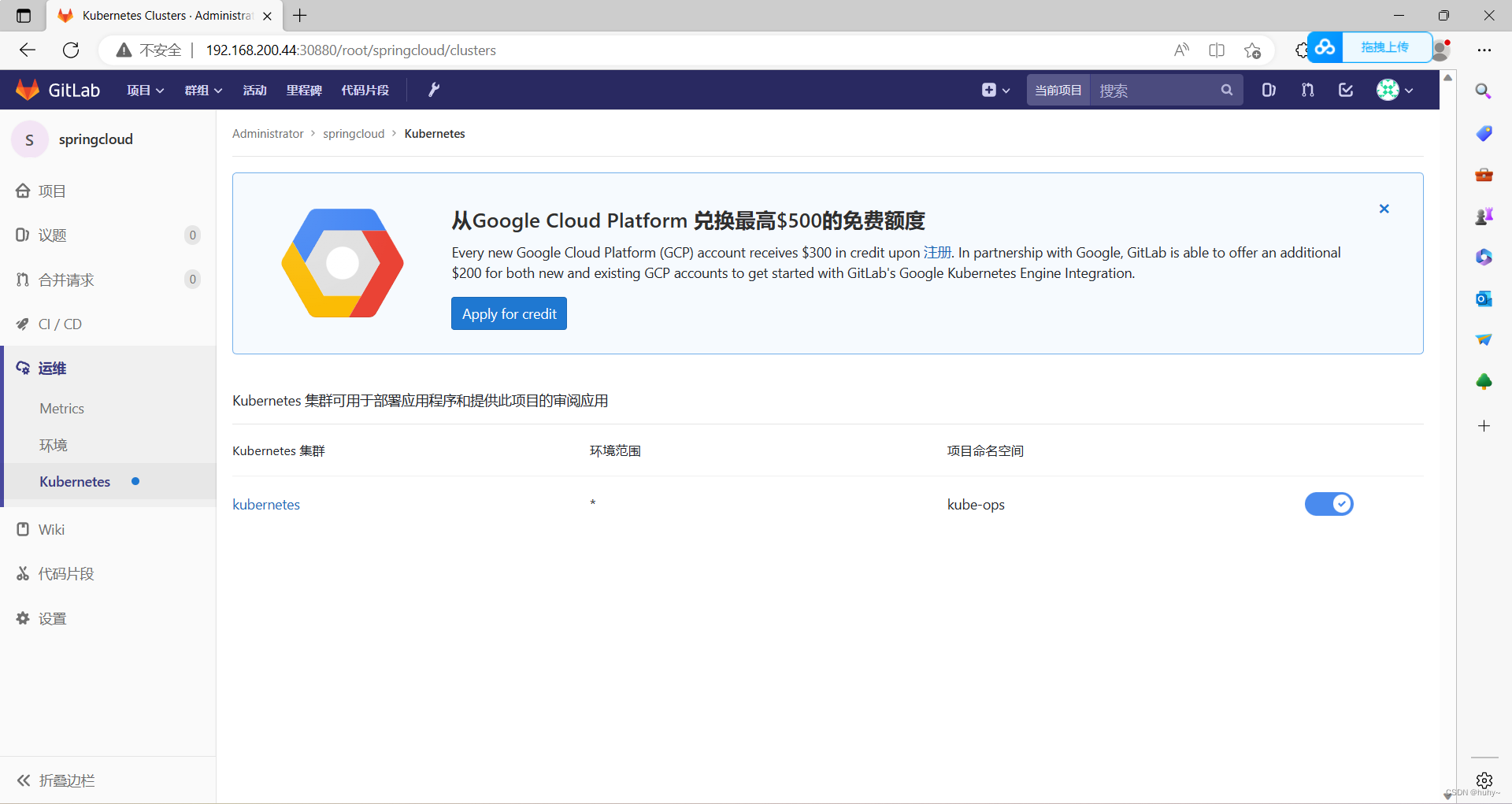Screen dimensions: 1512x804
Task: Open 代码片段 in top navigation
Action: [365, 91]
